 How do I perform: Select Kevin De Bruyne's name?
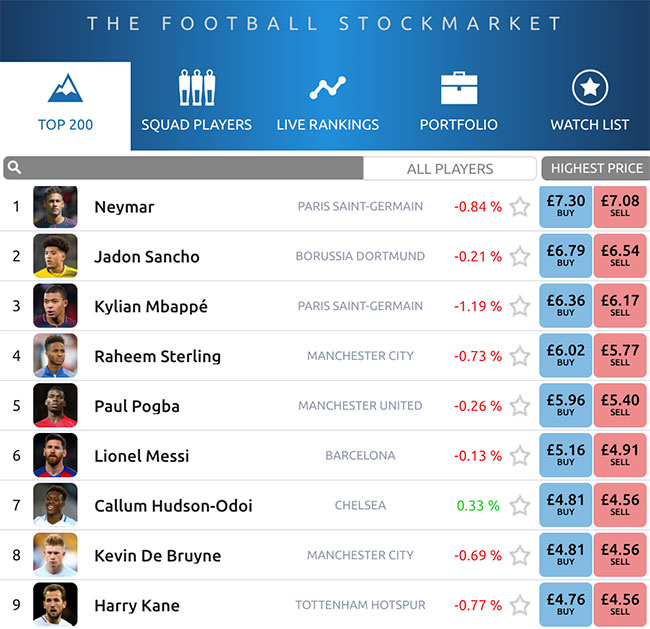(x=158, y=556)
